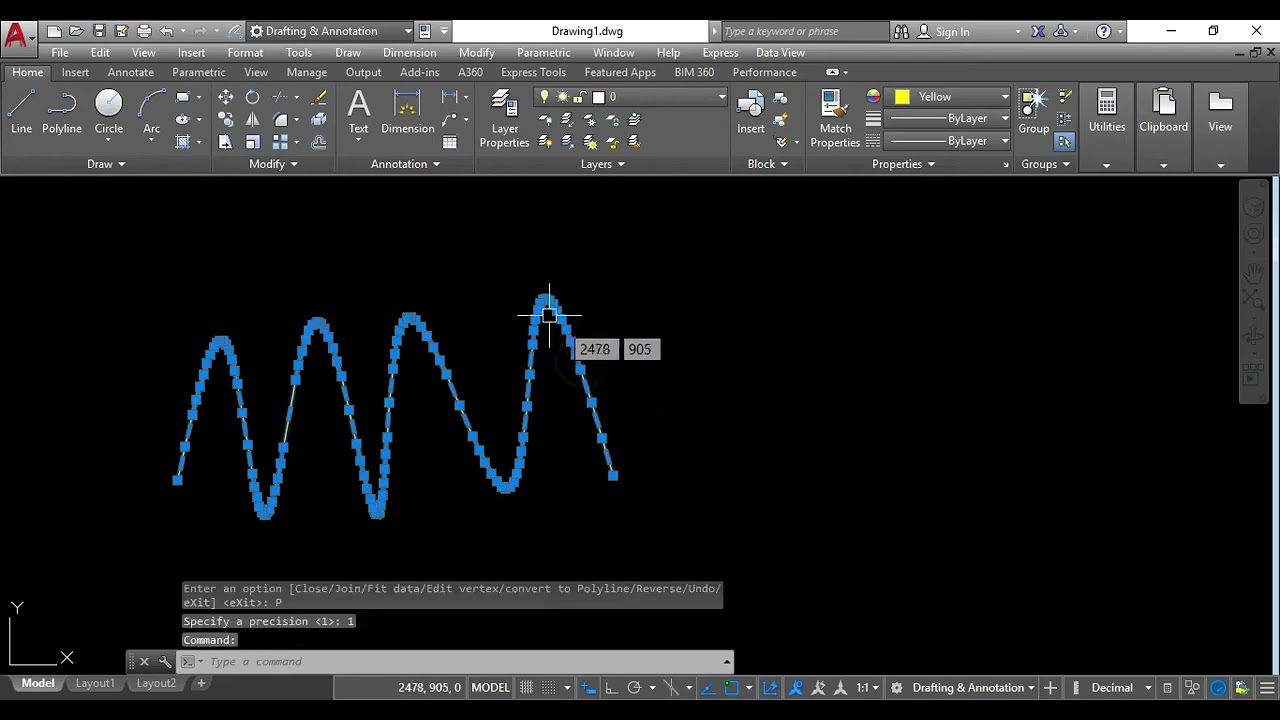Click the Dimension tool
The height and width of the screenshot is (720, 1280).
[x=407, y=112]
